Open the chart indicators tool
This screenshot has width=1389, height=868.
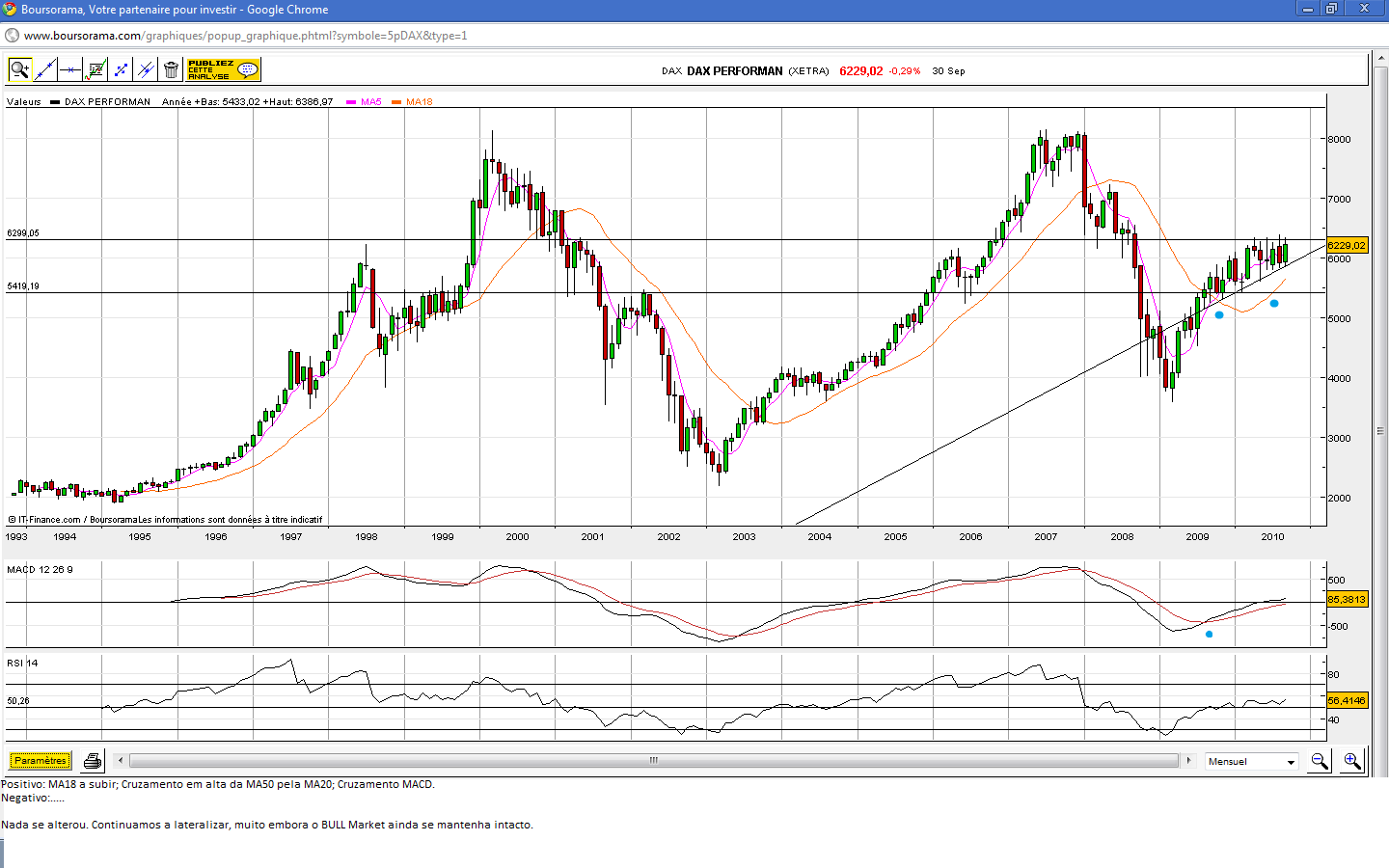(95, 69)
